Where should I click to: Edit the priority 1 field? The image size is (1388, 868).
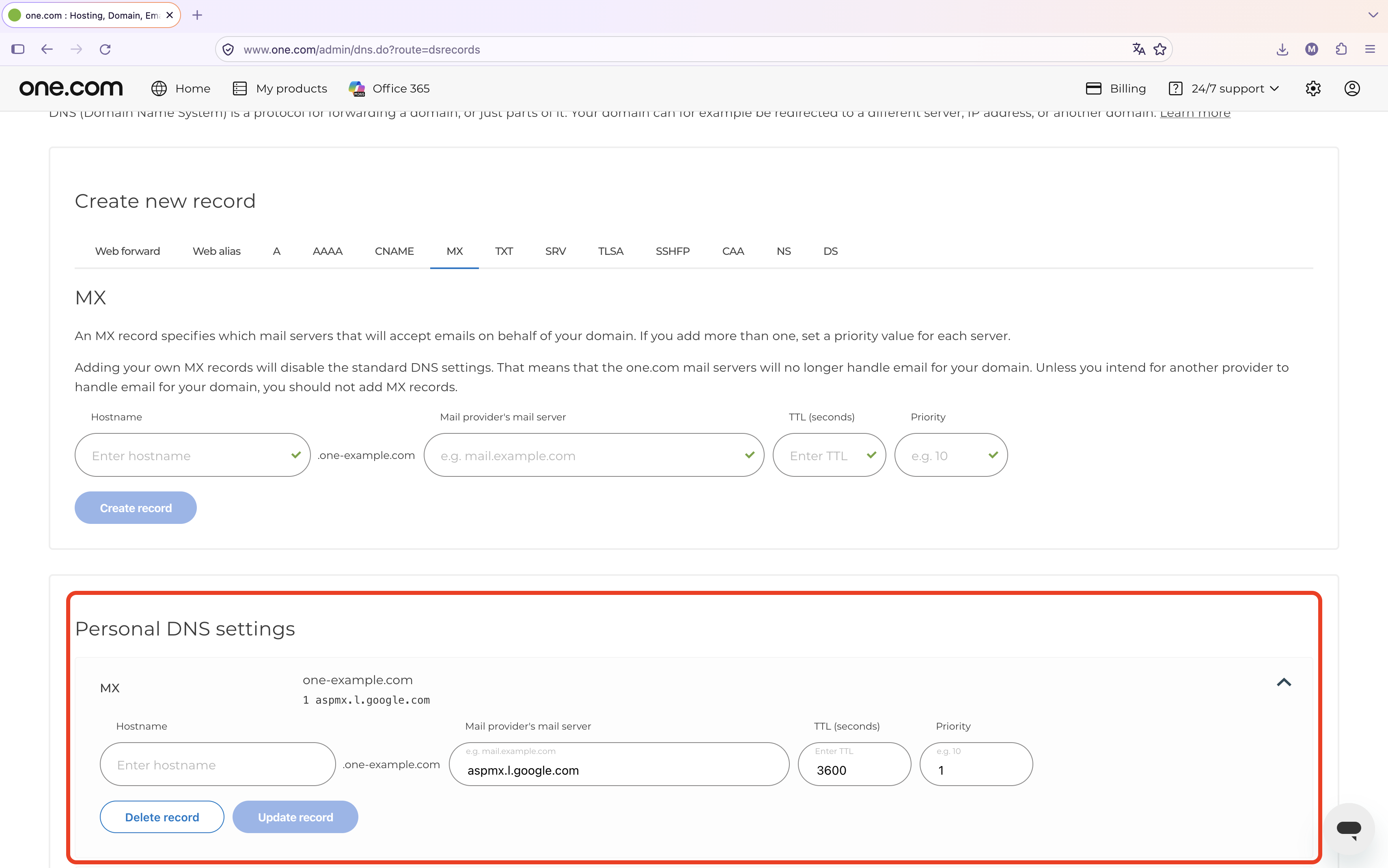point(976,764)
